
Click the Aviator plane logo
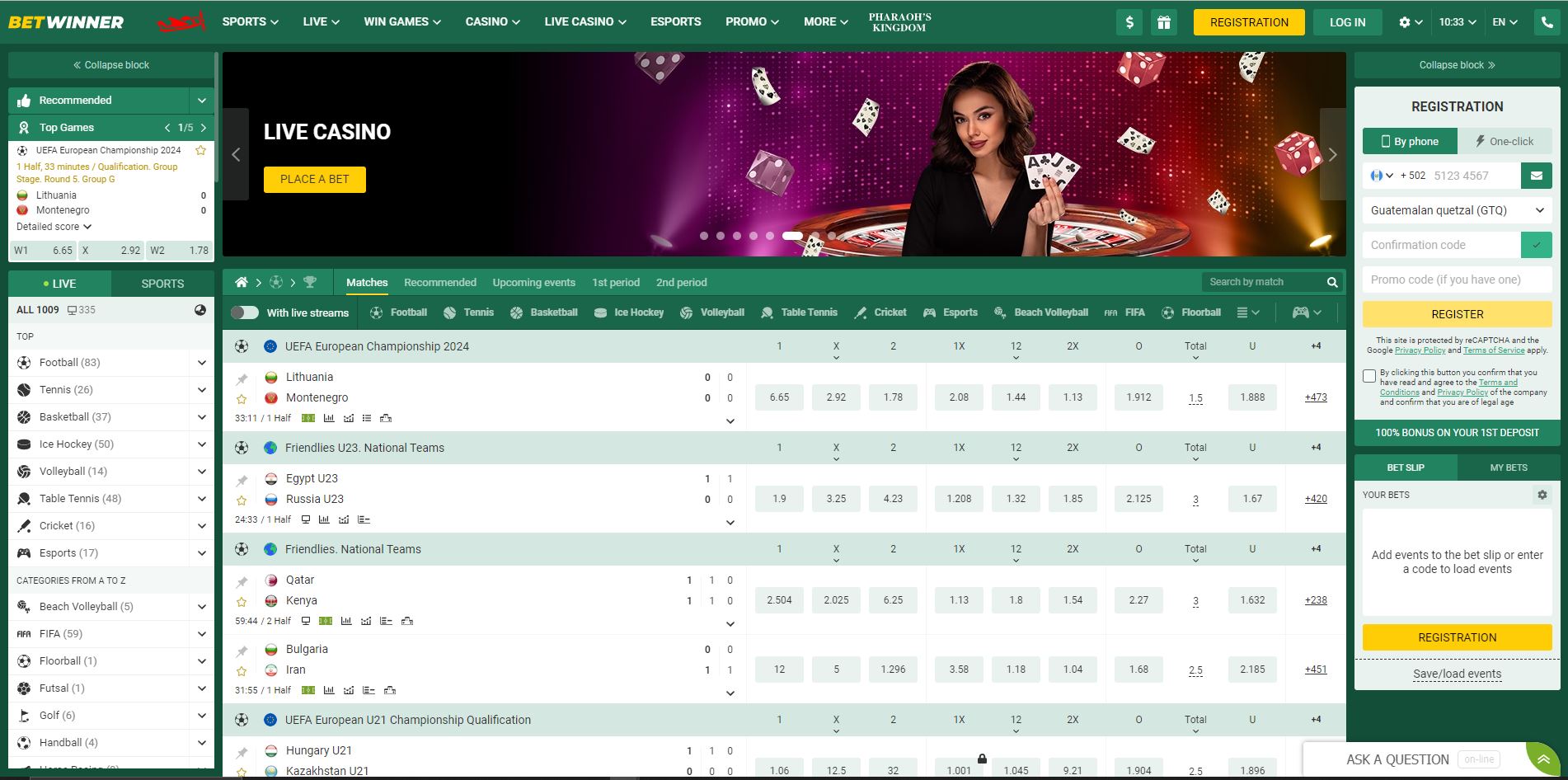point(181,22)
